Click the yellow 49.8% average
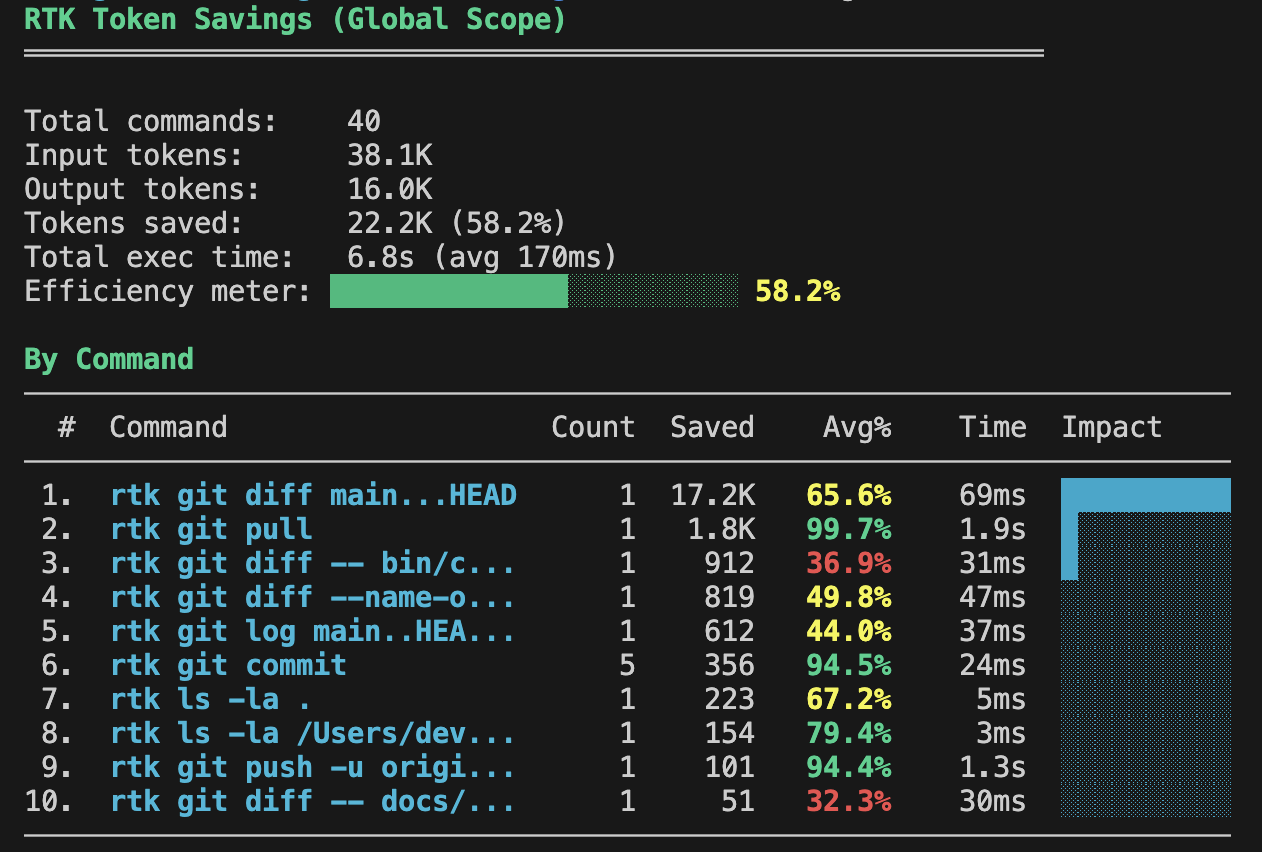Image resolution: width=1262 pixels, height=852 pixels. pyautogui.click(x=849, y=597)
